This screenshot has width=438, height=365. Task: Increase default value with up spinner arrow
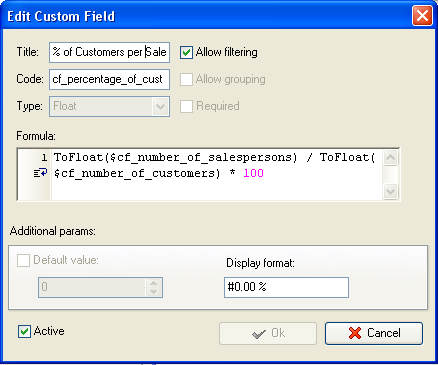pos(153,283)
